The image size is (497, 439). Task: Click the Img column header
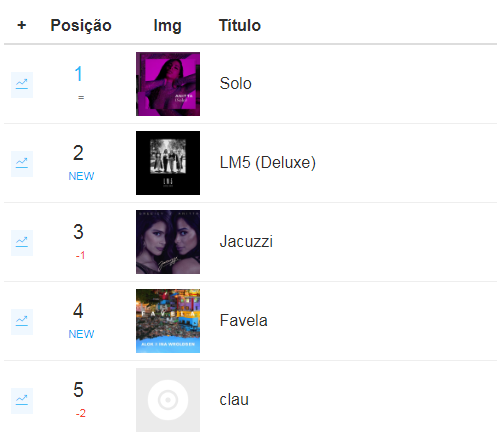pos(167,26)
